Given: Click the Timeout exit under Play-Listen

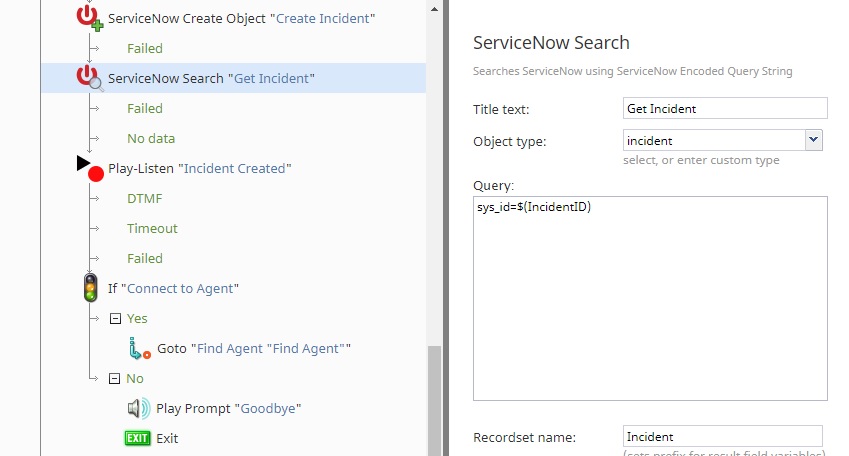Looking at the screenshot, I should point(152,229).
